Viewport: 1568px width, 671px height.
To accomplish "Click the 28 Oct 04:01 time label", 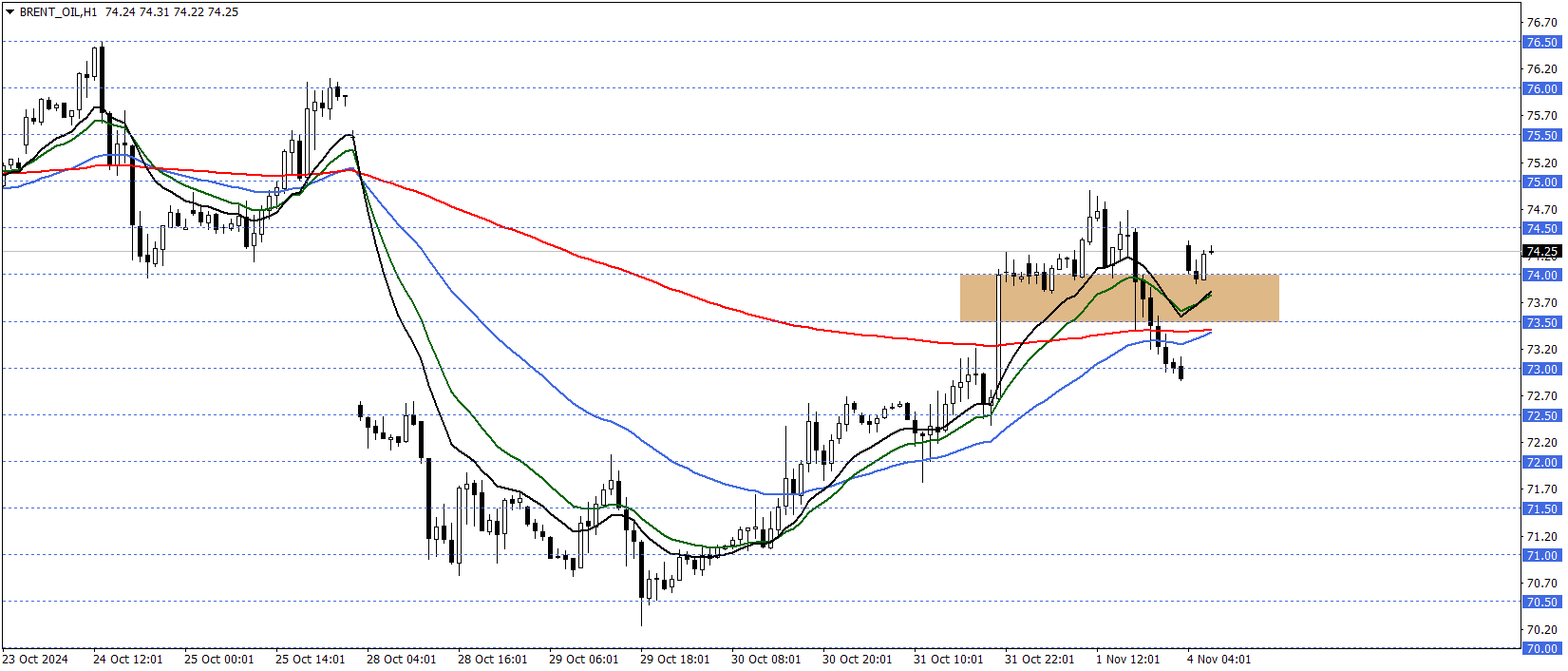I will [x=401, y=659].
